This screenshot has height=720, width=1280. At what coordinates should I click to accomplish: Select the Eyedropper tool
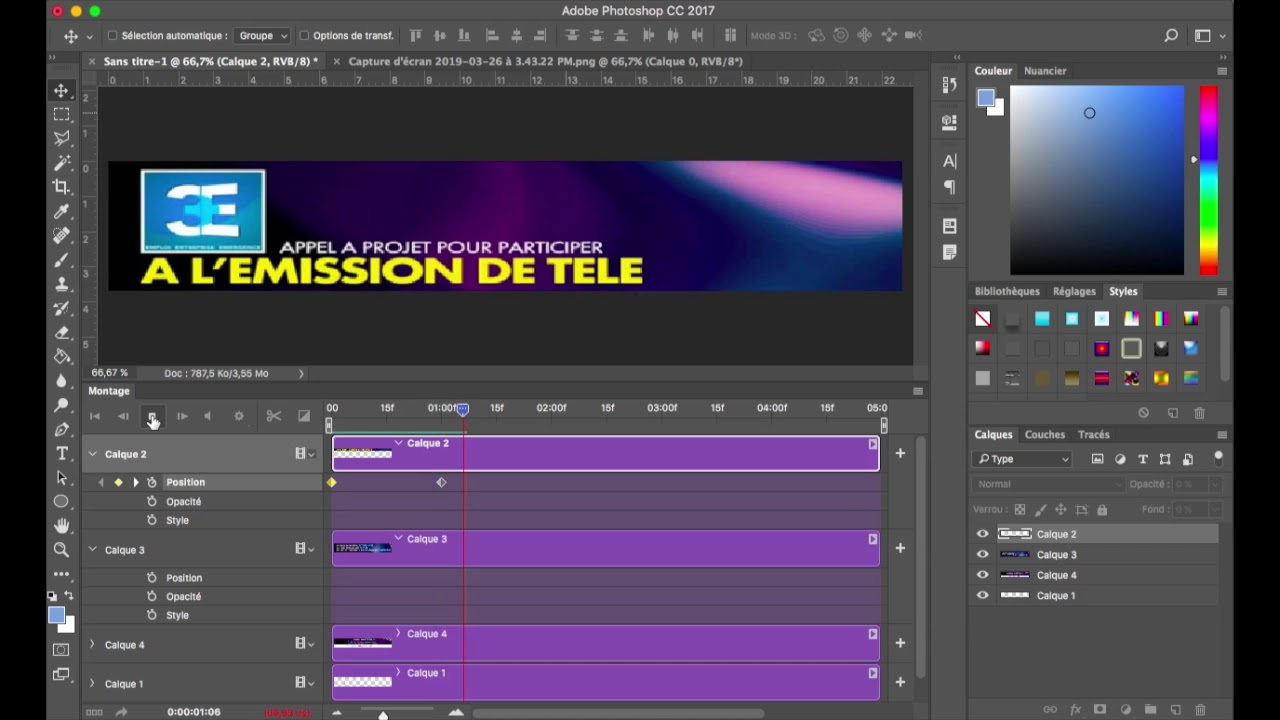click(x=61, y=211)
